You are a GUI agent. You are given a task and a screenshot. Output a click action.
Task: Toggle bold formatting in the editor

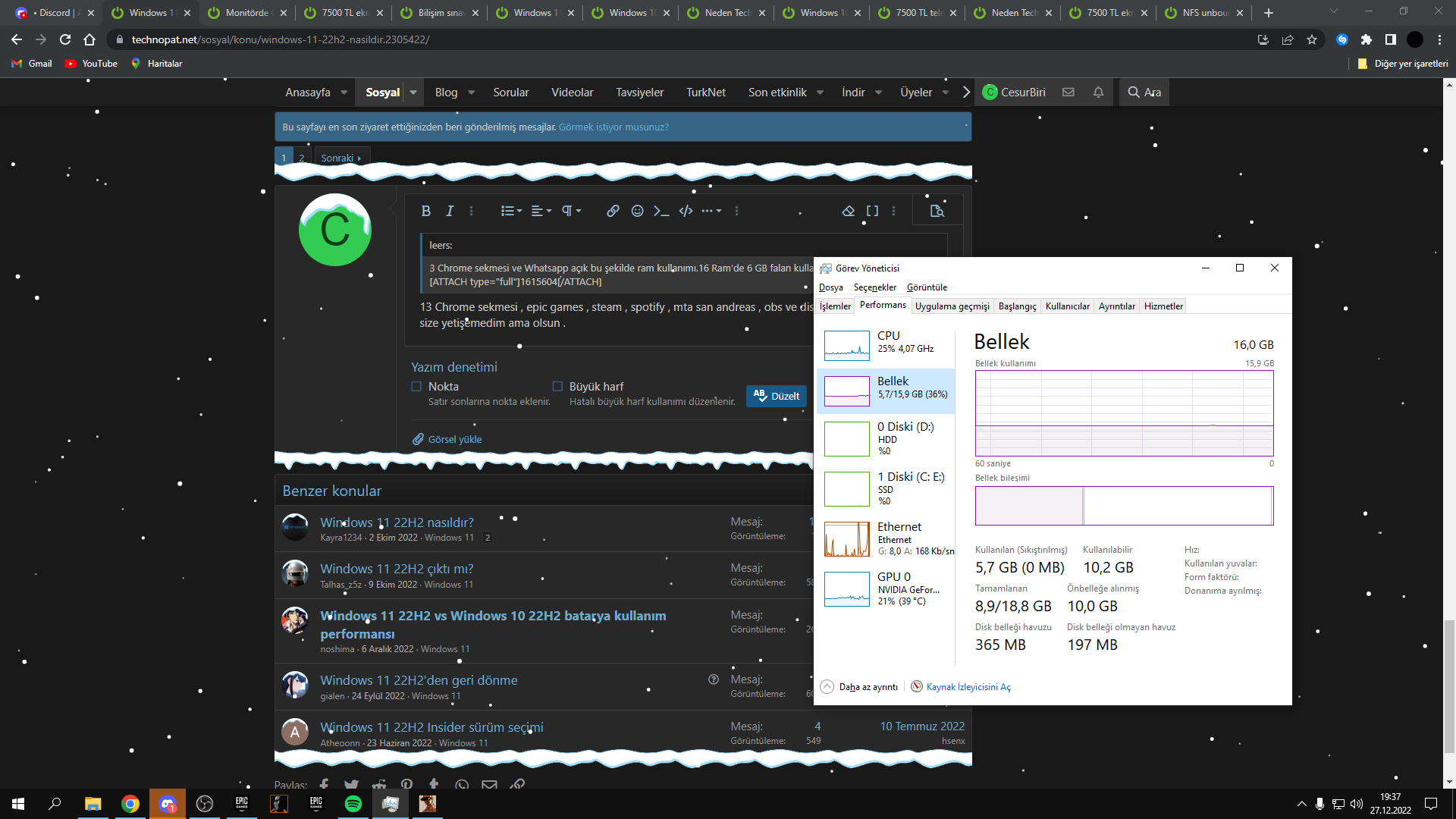(x=425, y=211)
